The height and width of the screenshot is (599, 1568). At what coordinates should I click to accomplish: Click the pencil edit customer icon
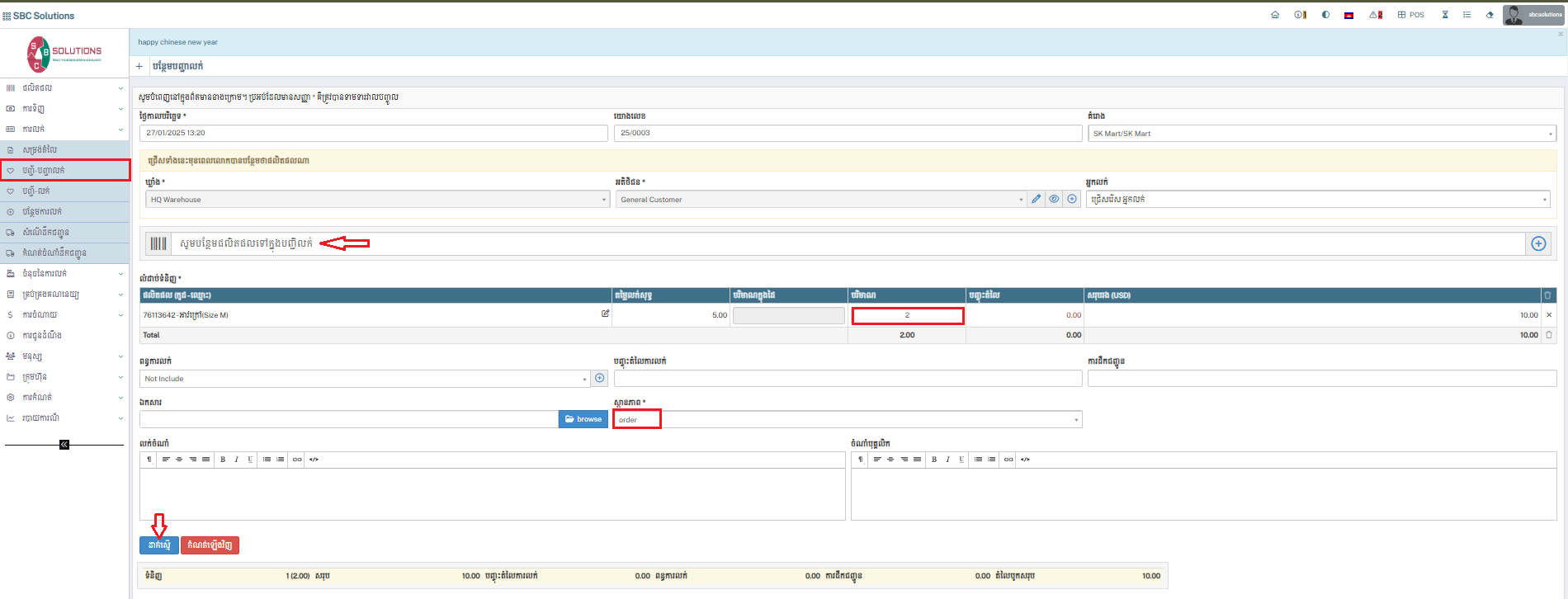click(x=1037, y=199)
